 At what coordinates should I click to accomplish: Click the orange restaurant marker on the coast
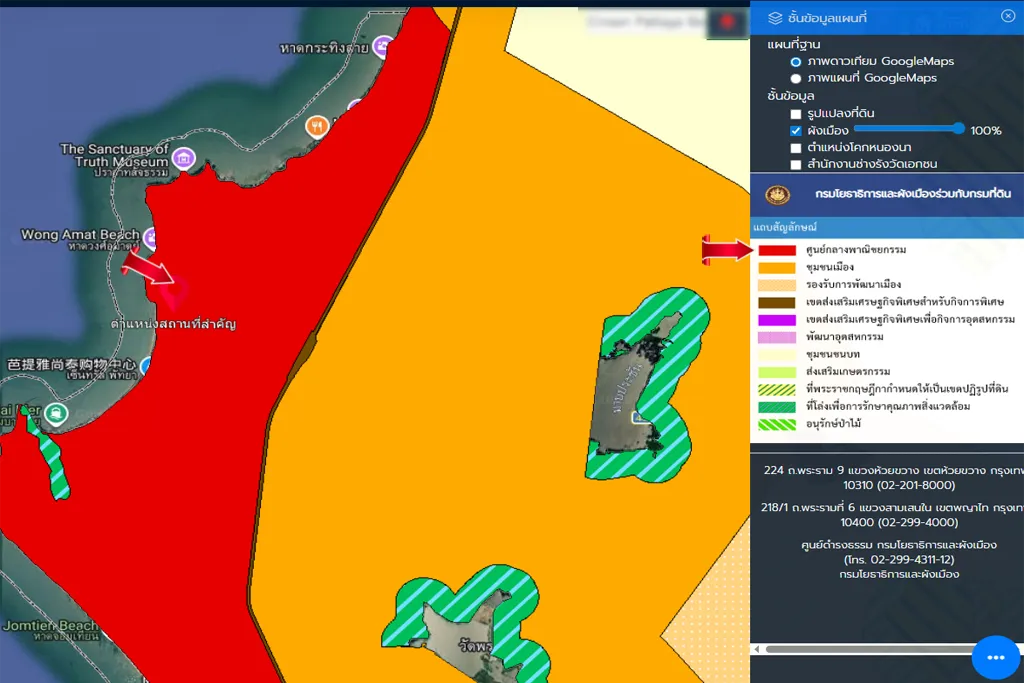click(x=317, y=126)
